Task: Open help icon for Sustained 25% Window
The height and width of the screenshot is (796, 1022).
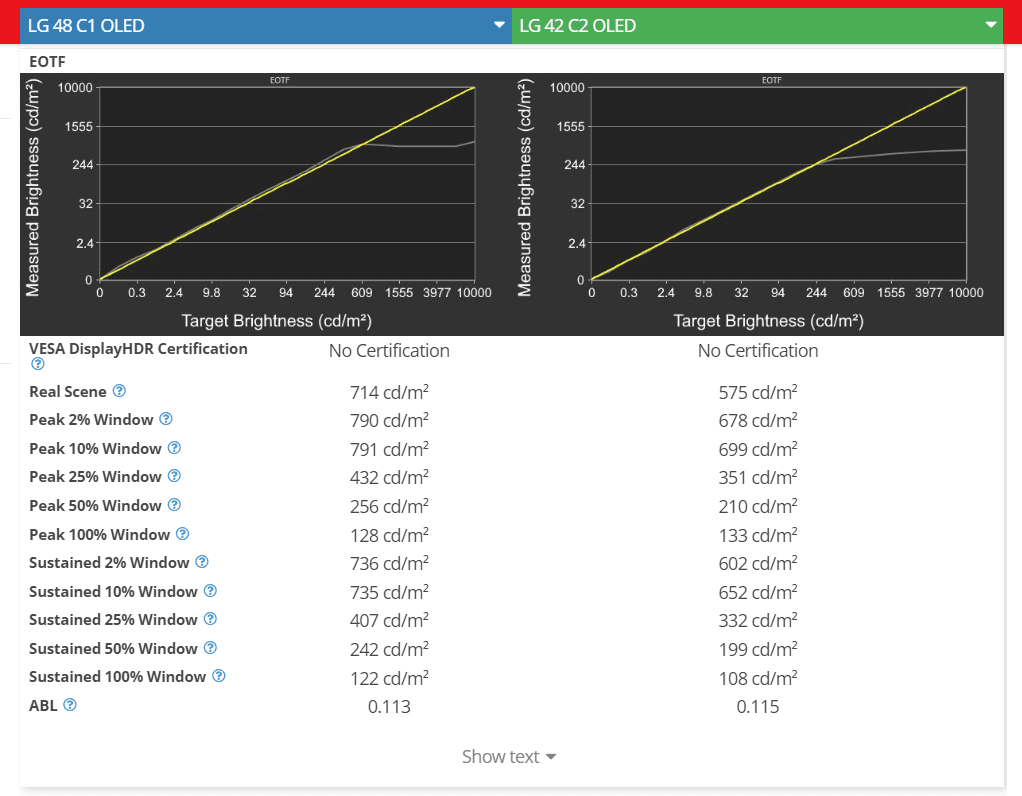Action: pos(210,619)
